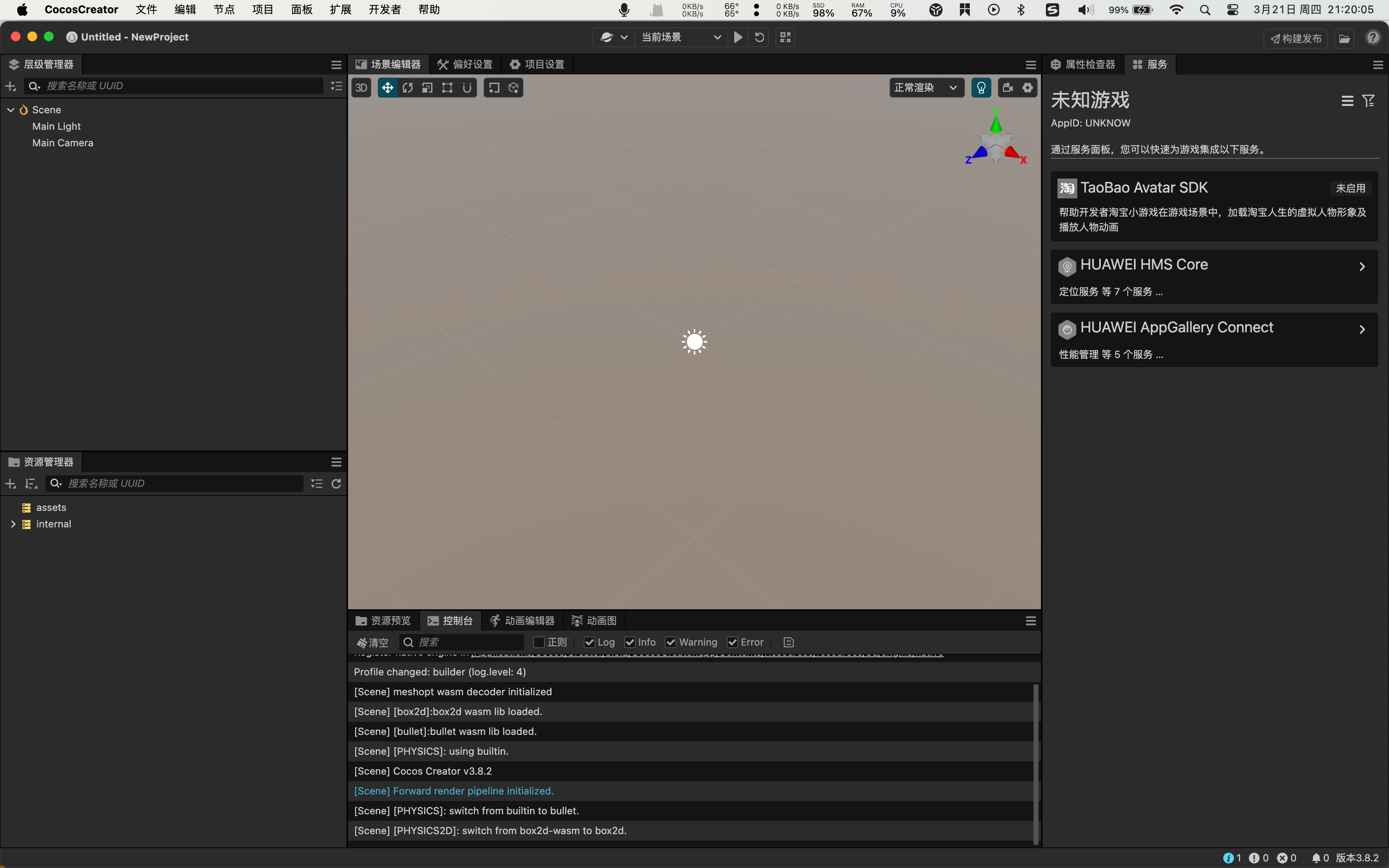Toggle 3D view mode button
Screen dimensions: 1389x868
(x=361, y=88)
